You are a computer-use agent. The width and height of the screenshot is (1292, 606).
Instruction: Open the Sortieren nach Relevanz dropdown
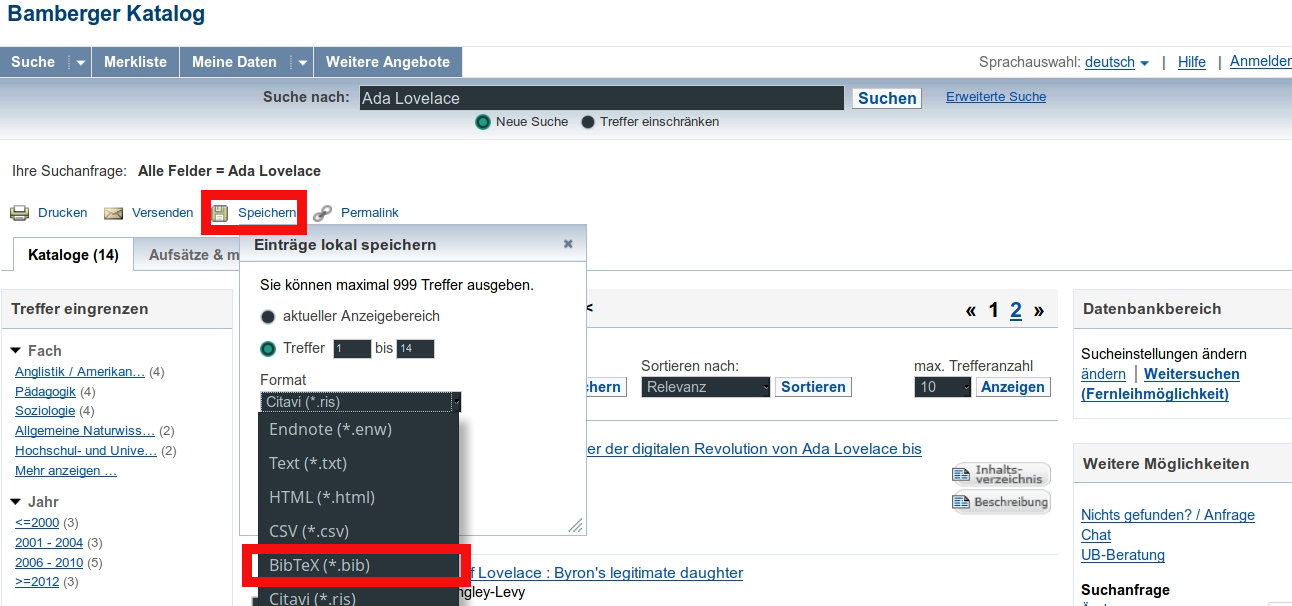(705, 387)
